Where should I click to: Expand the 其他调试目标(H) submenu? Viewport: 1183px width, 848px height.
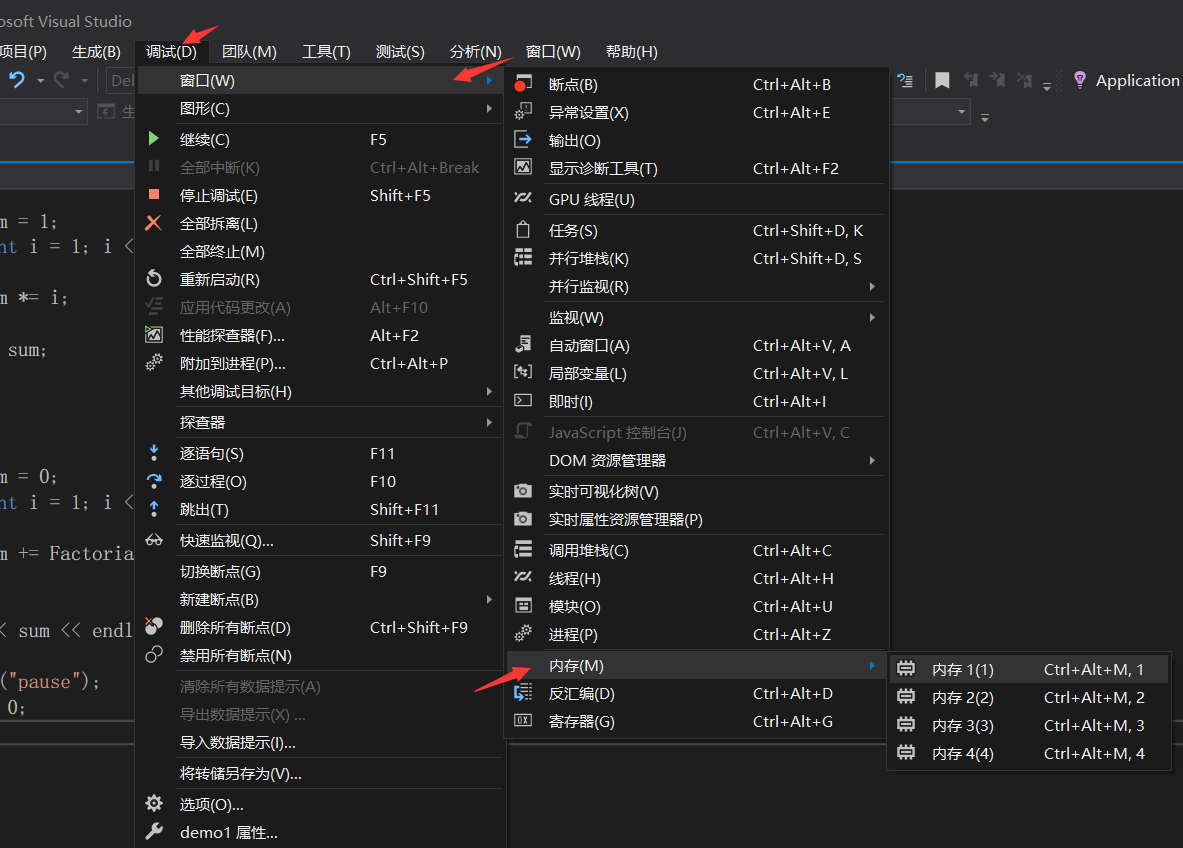pos(321,391)
